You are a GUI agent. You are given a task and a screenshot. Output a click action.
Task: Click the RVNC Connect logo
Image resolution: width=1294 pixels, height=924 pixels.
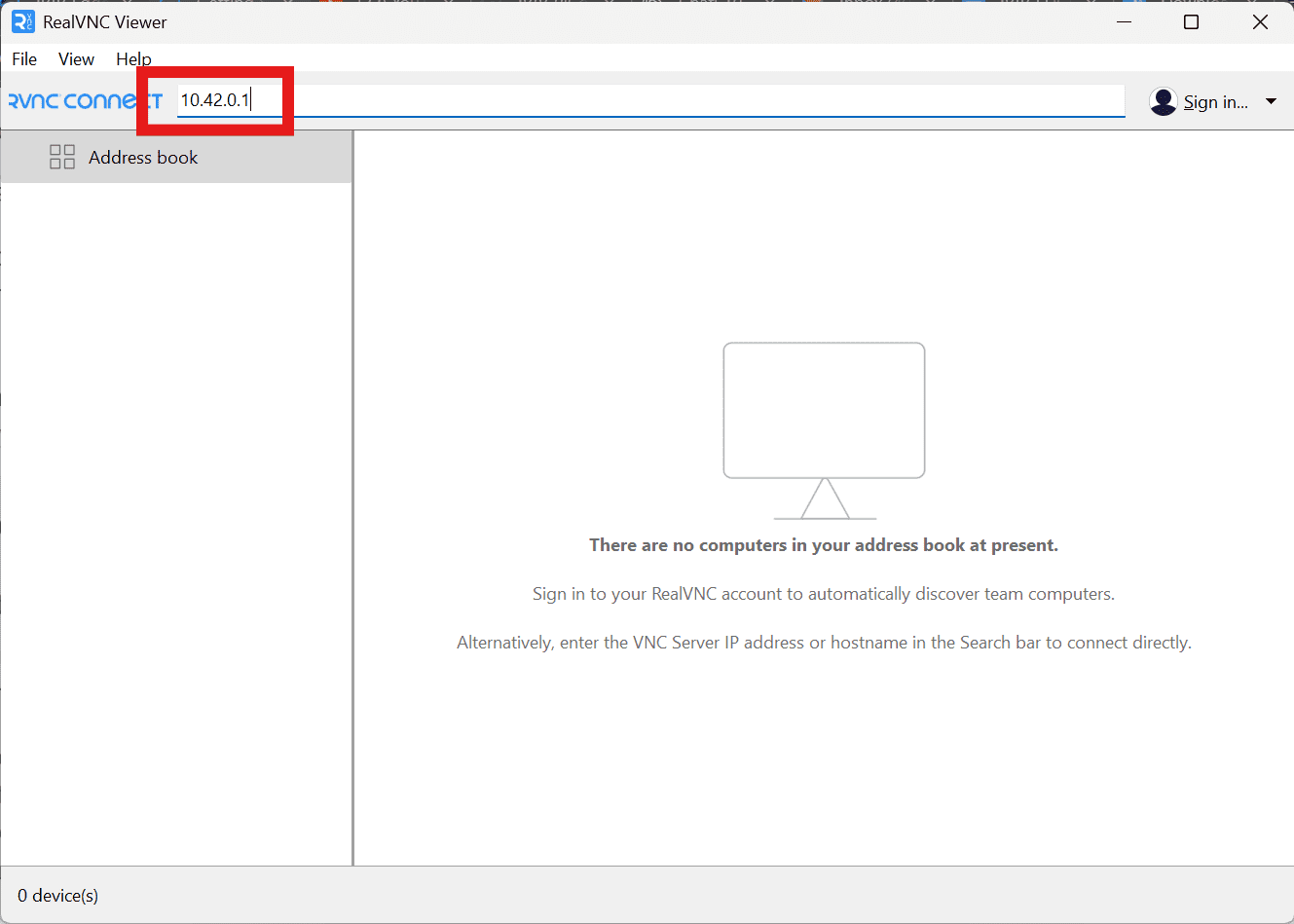pyautogui.click(x=78, y=101)
